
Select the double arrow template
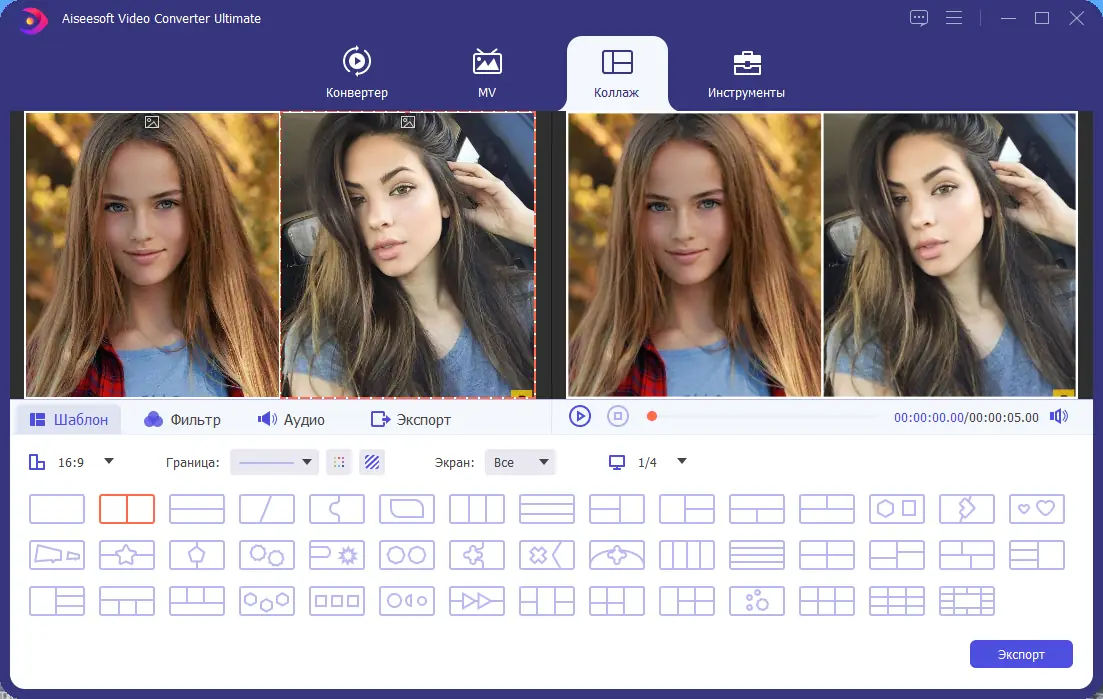tap(477, 601)
